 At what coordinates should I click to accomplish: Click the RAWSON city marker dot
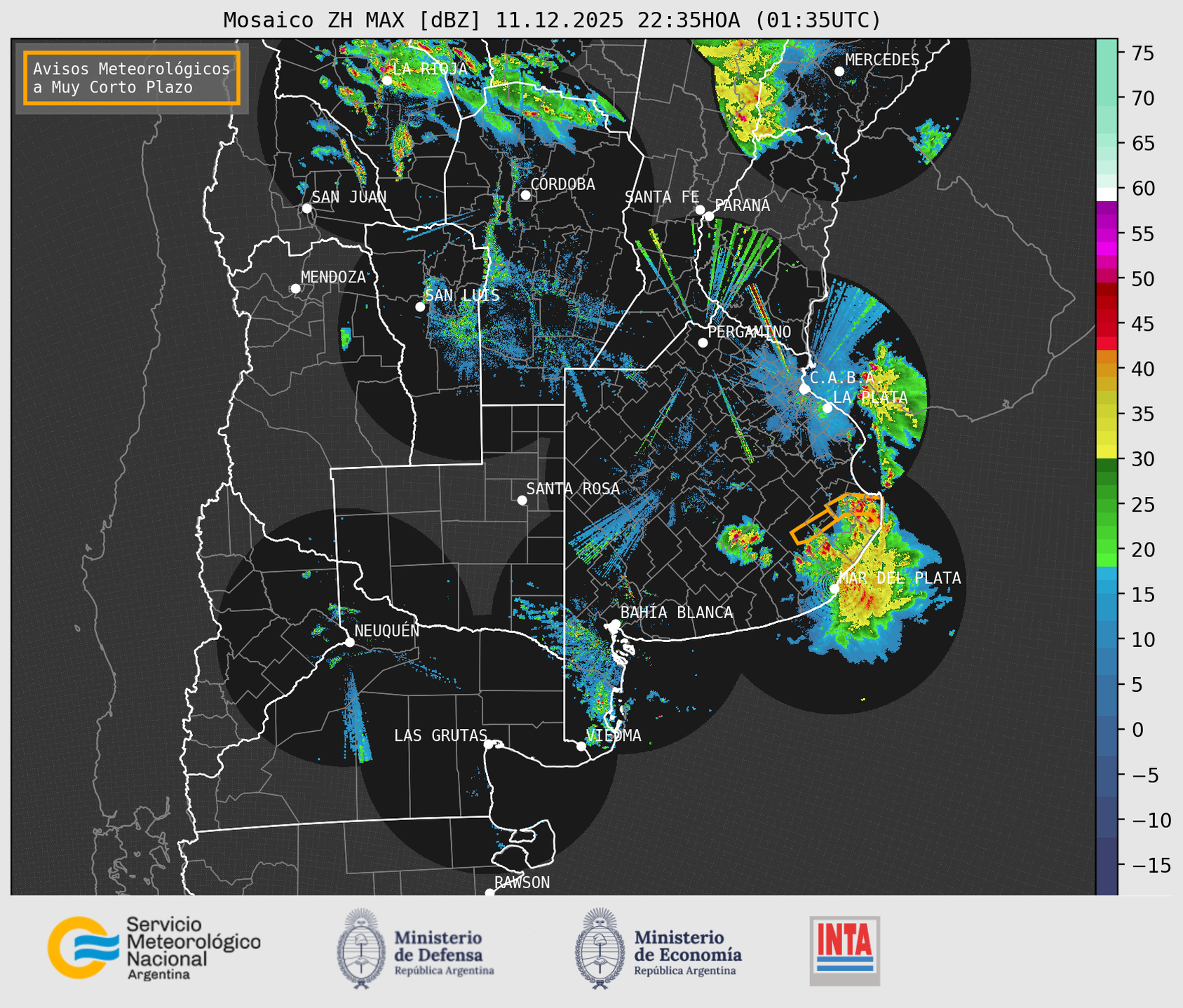coord(489,892)
